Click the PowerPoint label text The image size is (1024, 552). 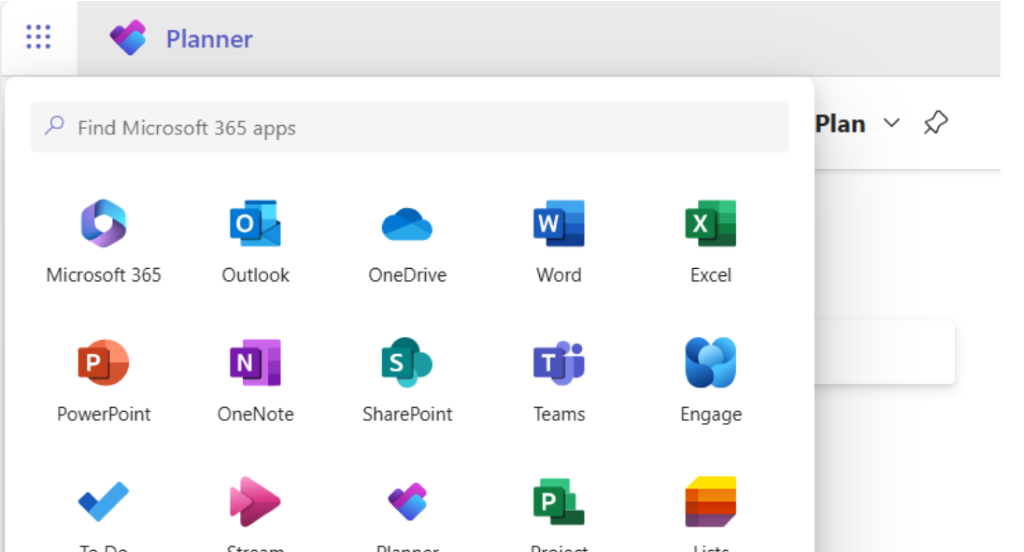coord(103,414)
